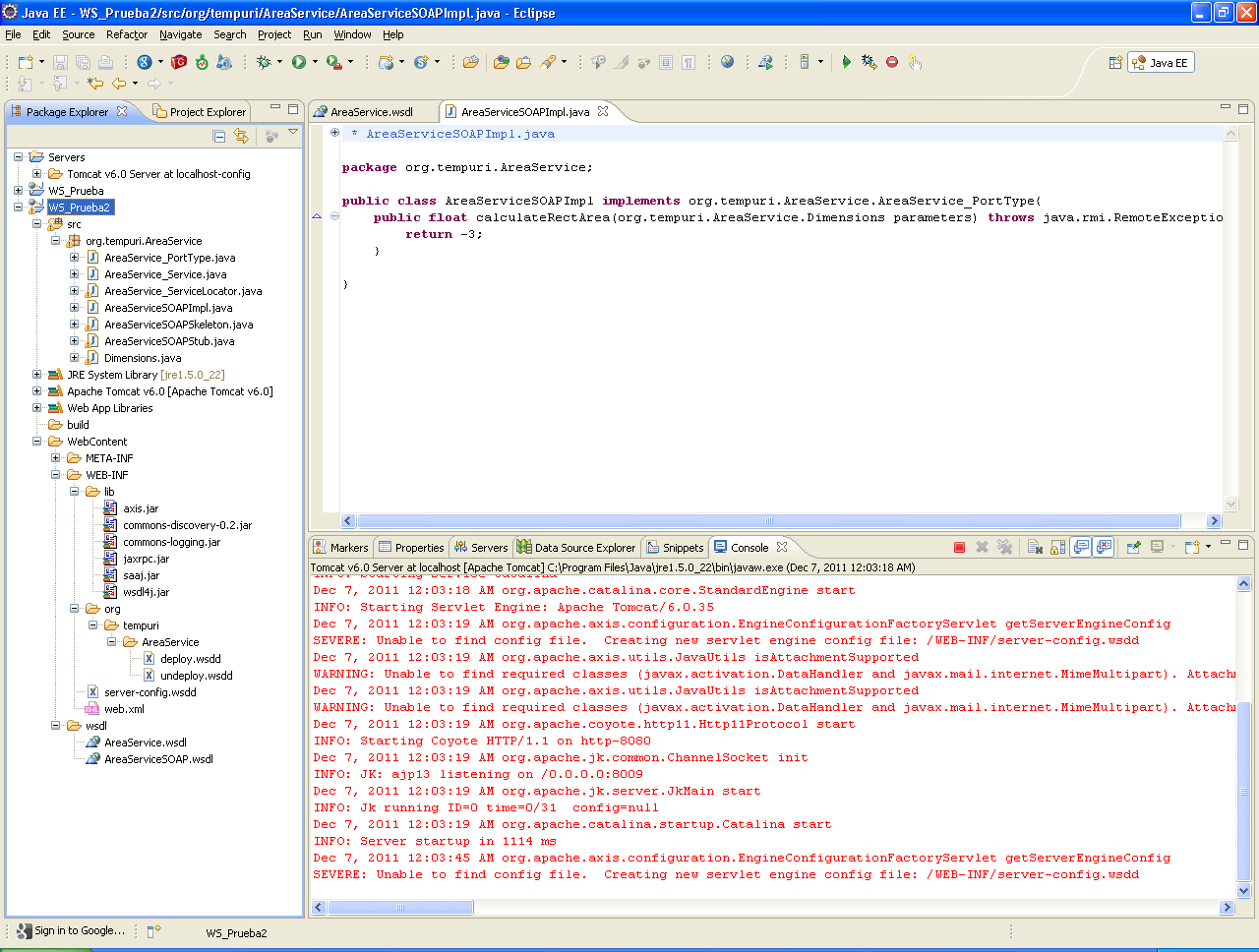Click the Java EE perspective button
The width and height of the screenshot is (1259, 952).
coord(1161,63)
